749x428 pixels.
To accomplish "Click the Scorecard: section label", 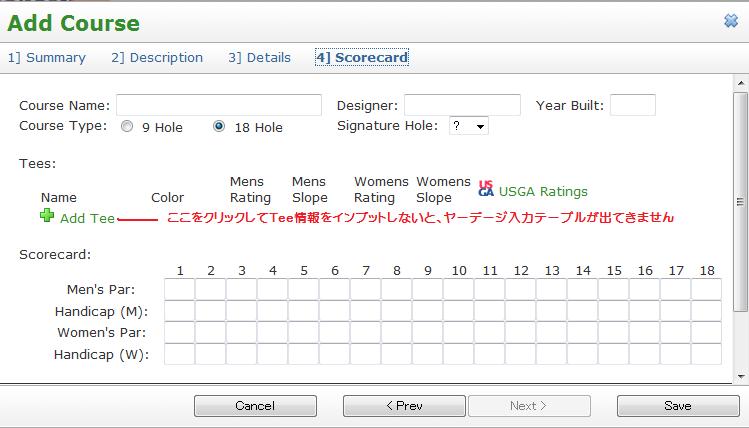I will coord(55,255).
